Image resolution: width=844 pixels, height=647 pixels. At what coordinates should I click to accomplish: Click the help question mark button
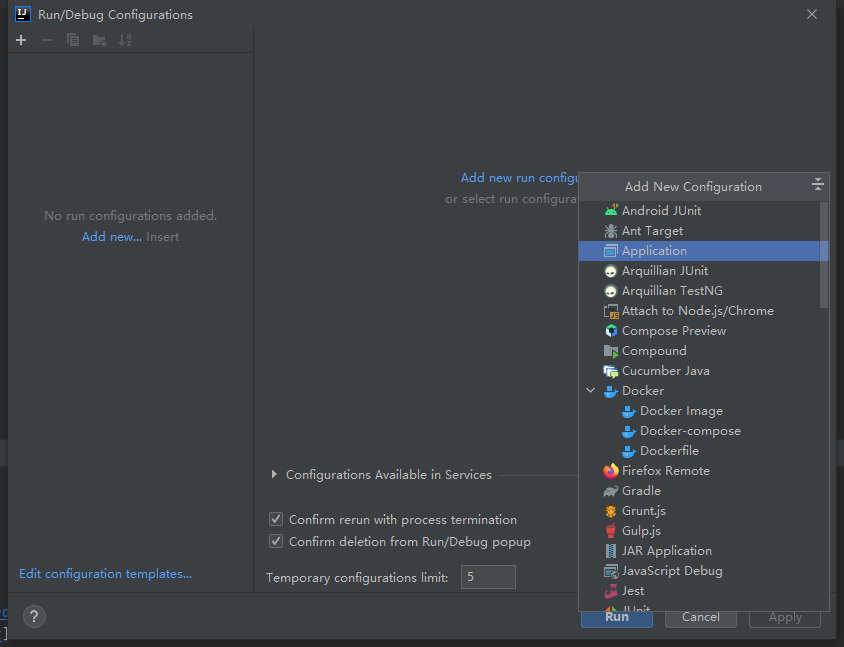(x=34, y=617)
